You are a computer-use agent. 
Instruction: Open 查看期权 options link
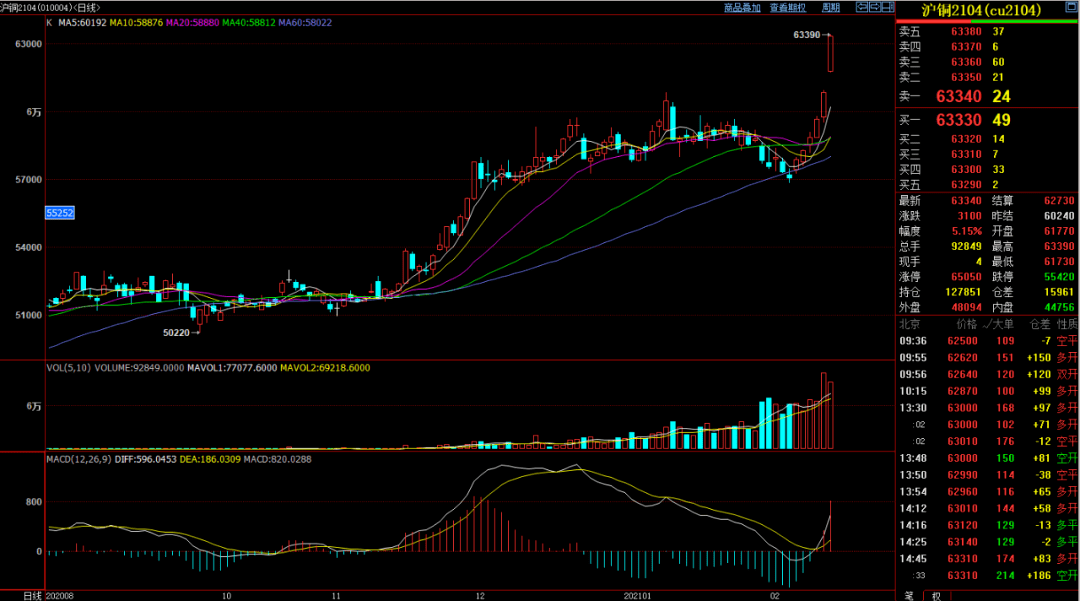click(x=787, y=7)
